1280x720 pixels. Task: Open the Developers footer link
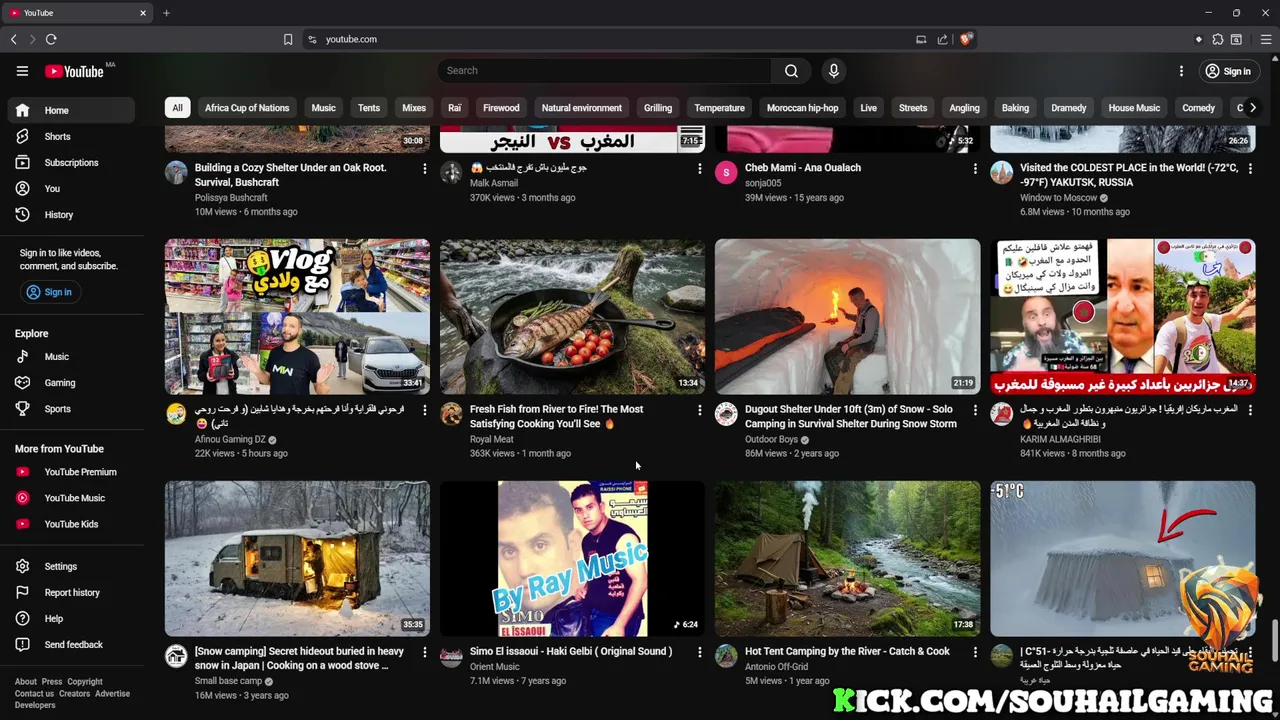[35, 706]
